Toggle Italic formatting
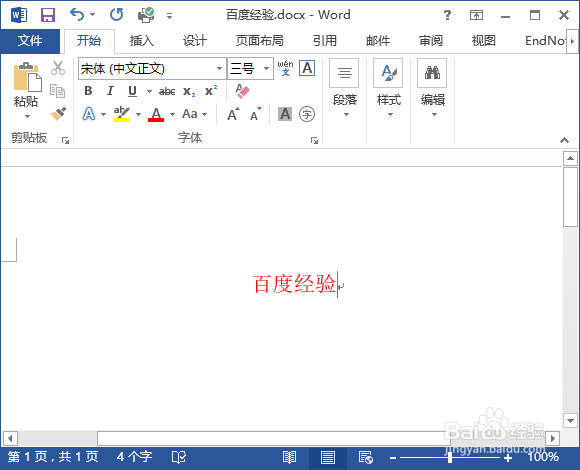Screen dimensions: 580x470 (110, 91)
